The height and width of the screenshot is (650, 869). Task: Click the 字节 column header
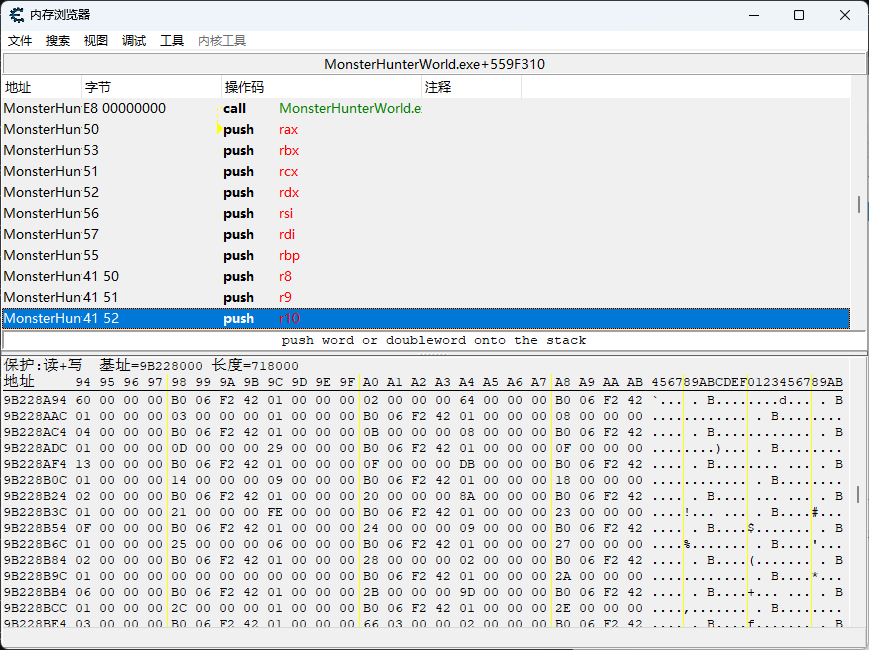pos(150,87)
